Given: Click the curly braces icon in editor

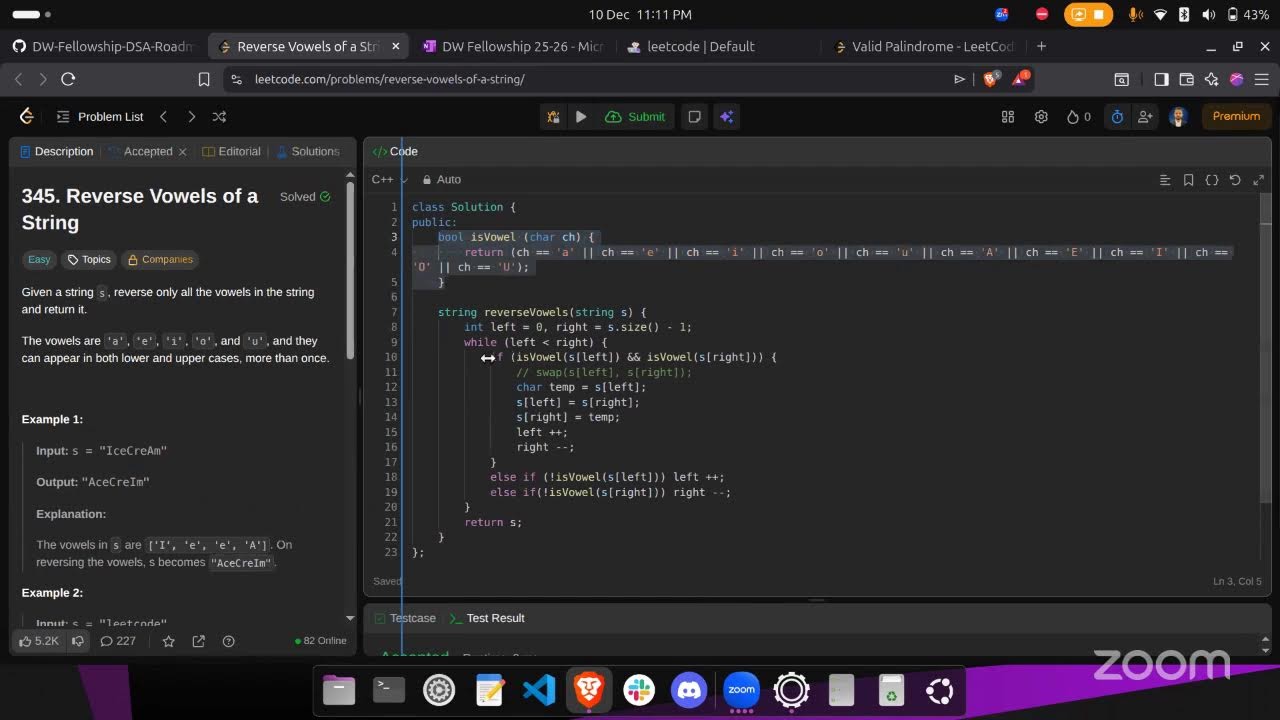Looking at the screenshot, I should coord(1212,180).
